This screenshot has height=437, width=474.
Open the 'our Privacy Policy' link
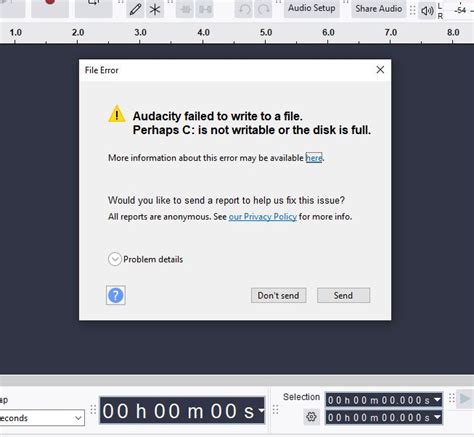pyautogui.click(x=262, y=217)
